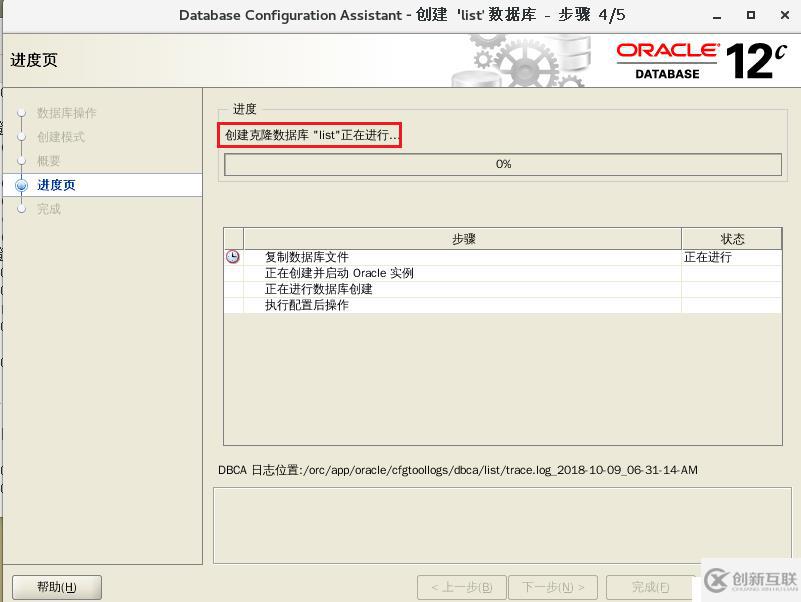The height and width of the screenshot is (602, 801).
Task: Click the 进度页 step bullet icon
Action: [x=21, y=185]
